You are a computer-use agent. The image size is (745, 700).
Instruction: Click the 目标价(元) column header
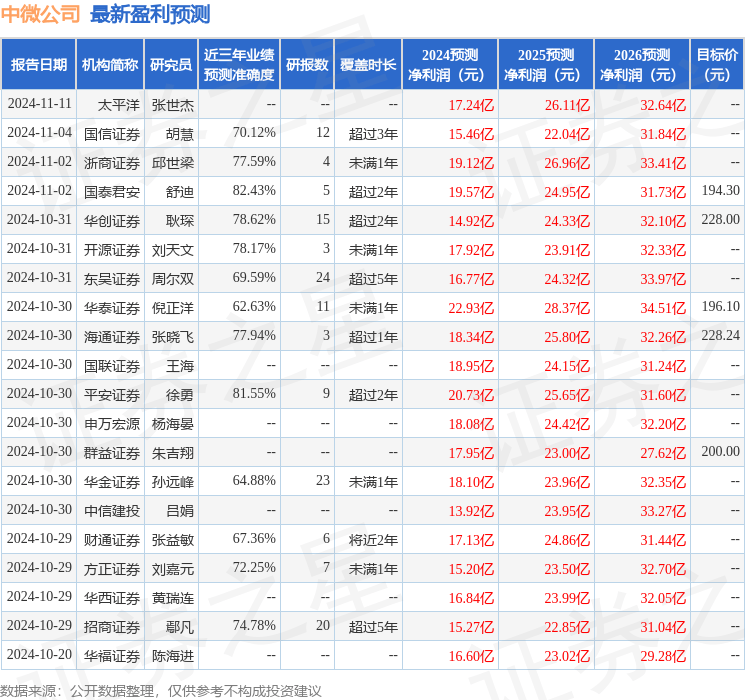tap(717, 65)
